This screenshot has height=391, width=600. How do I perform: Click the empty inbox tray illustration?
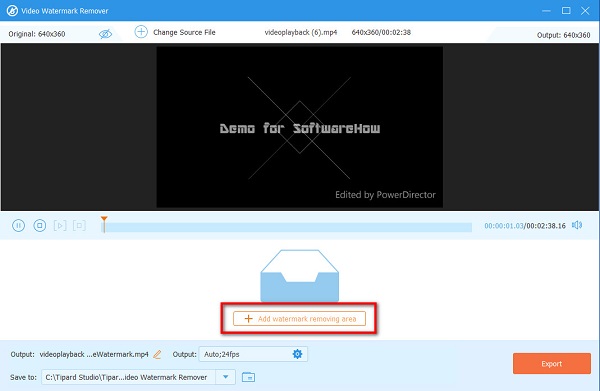(300, 276)
